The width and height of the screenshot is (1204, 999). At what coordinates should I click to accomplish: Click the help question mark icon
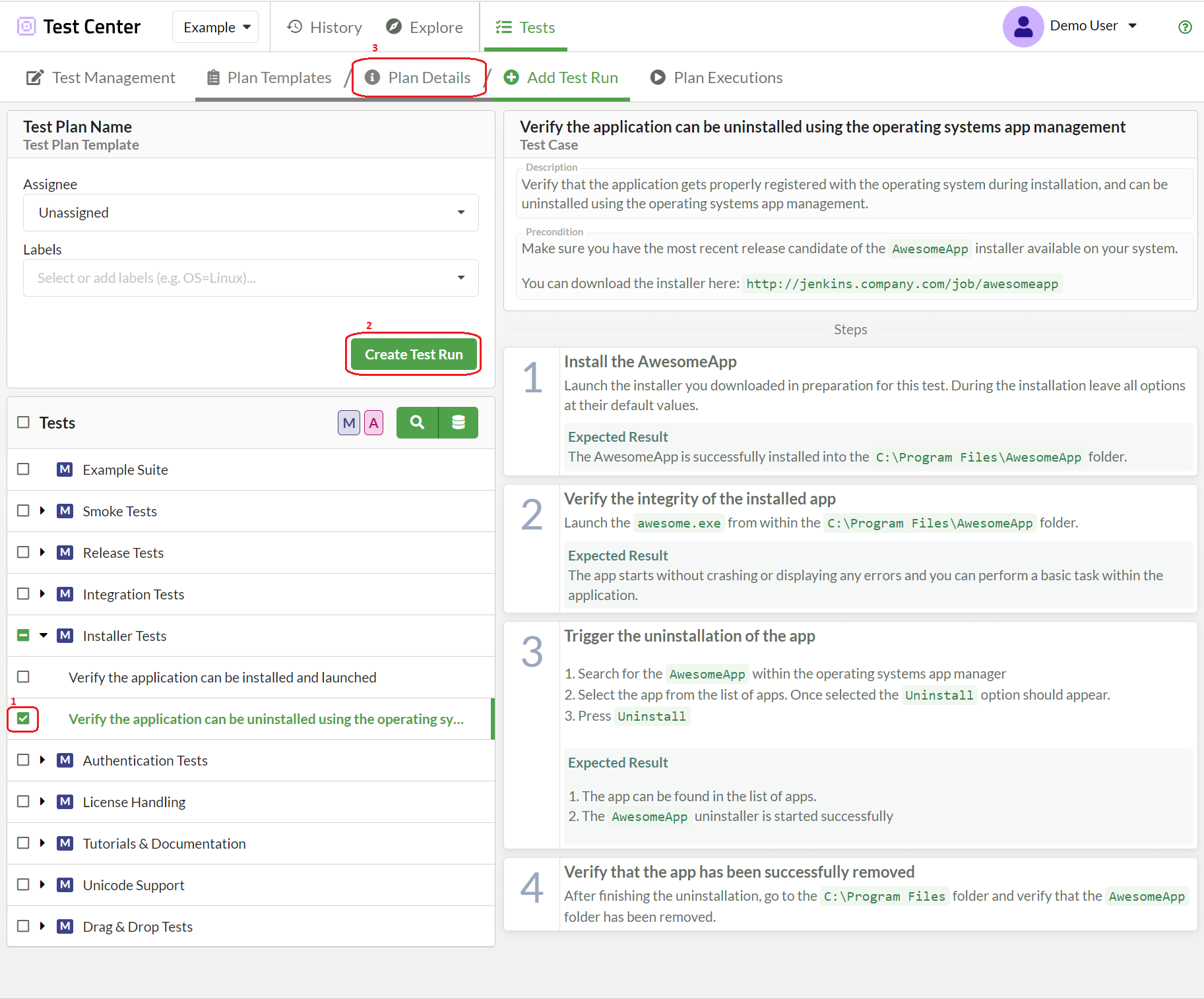(1185, 27)
